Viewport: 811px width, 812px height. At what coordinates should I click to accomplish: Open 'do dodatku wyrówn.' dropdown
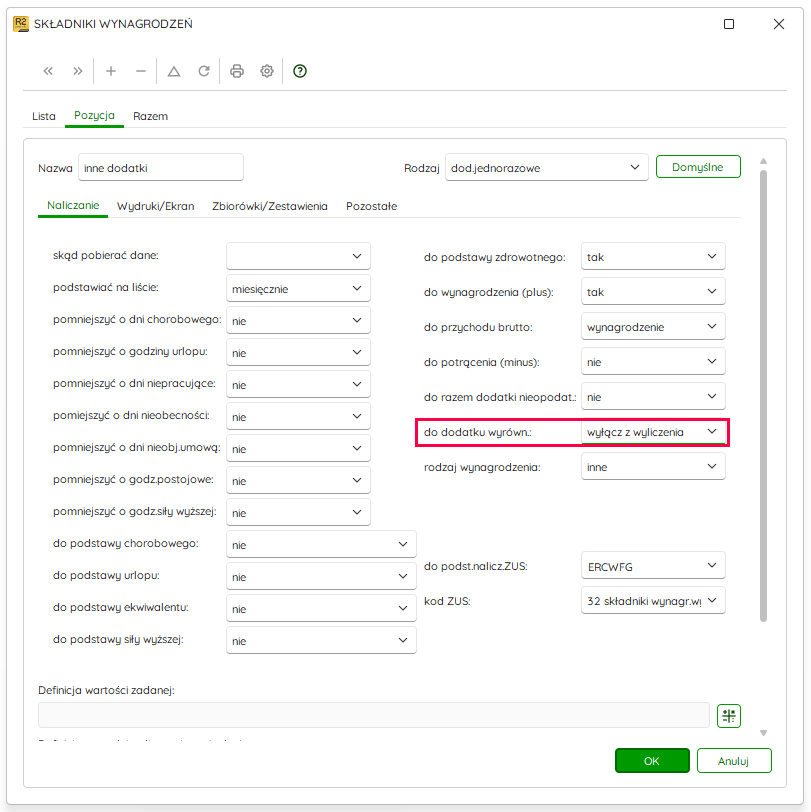(x=653, y=432)
